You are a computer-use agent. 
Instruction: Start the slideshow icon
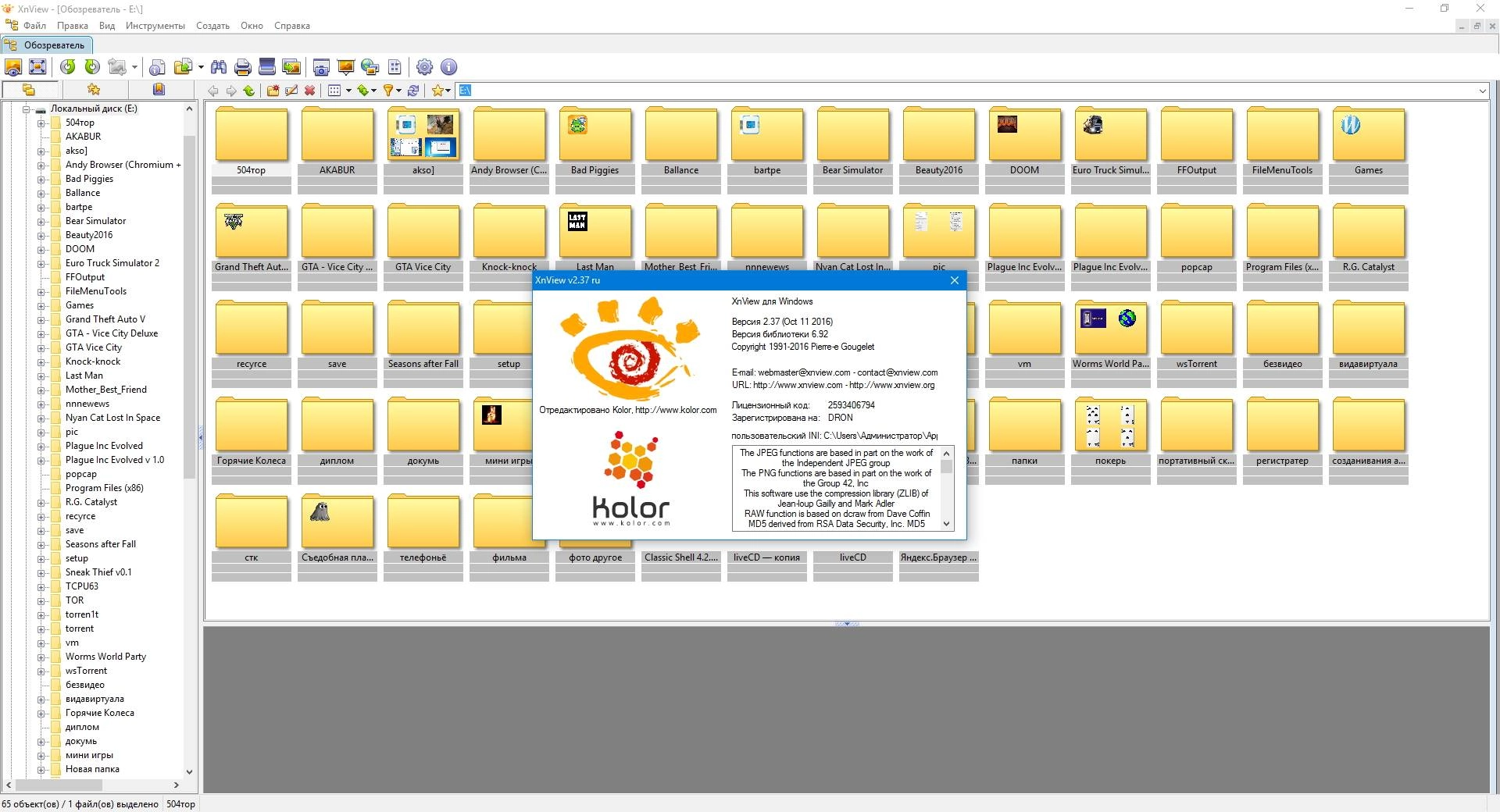click(345, 67)
